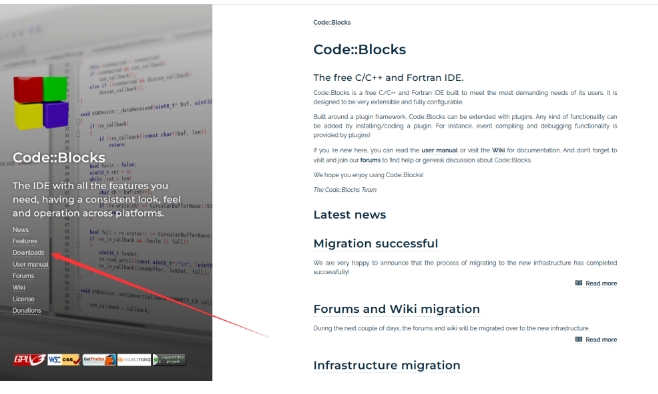Screen dimensions: 658x394
Task: Click the Support this project badge
Action: (169, 360)
